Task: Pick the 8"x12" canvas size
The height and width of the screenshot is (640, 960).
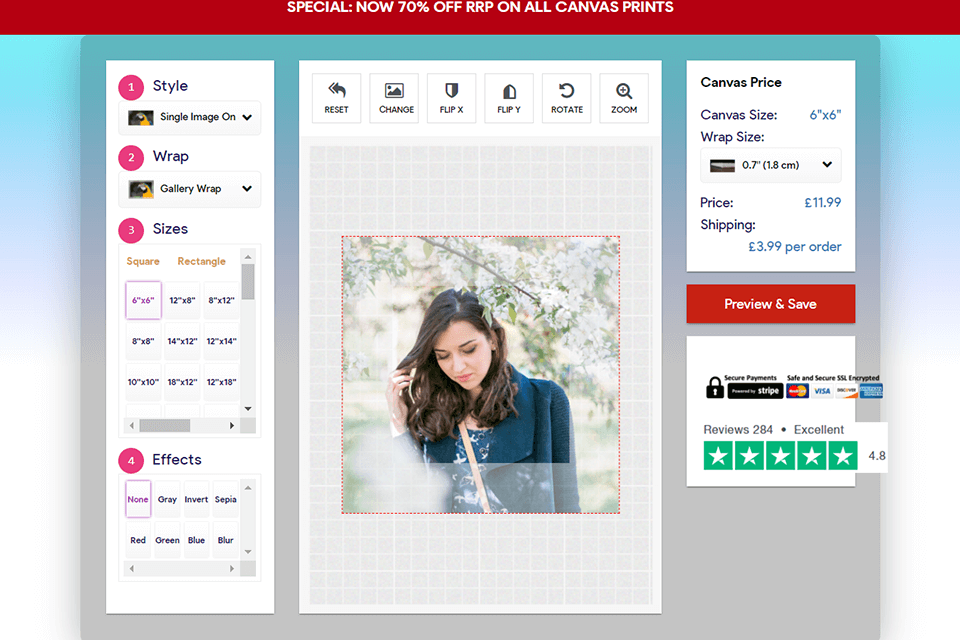Action: coord(221,300)
